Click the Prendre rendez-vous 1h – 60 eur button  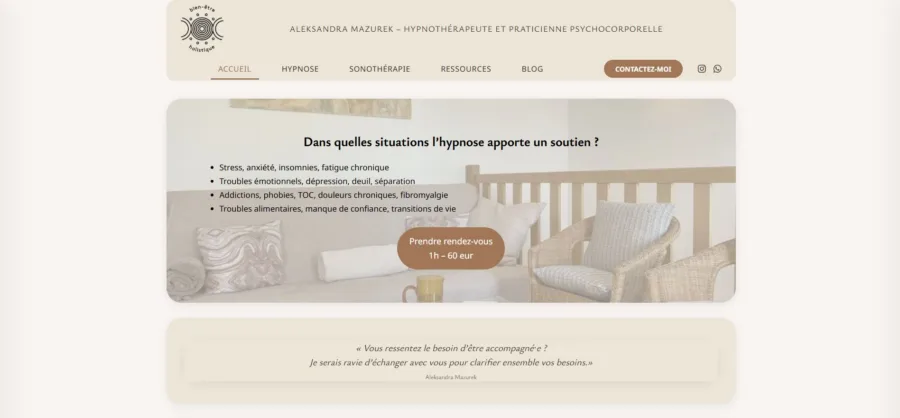(451, 249)
